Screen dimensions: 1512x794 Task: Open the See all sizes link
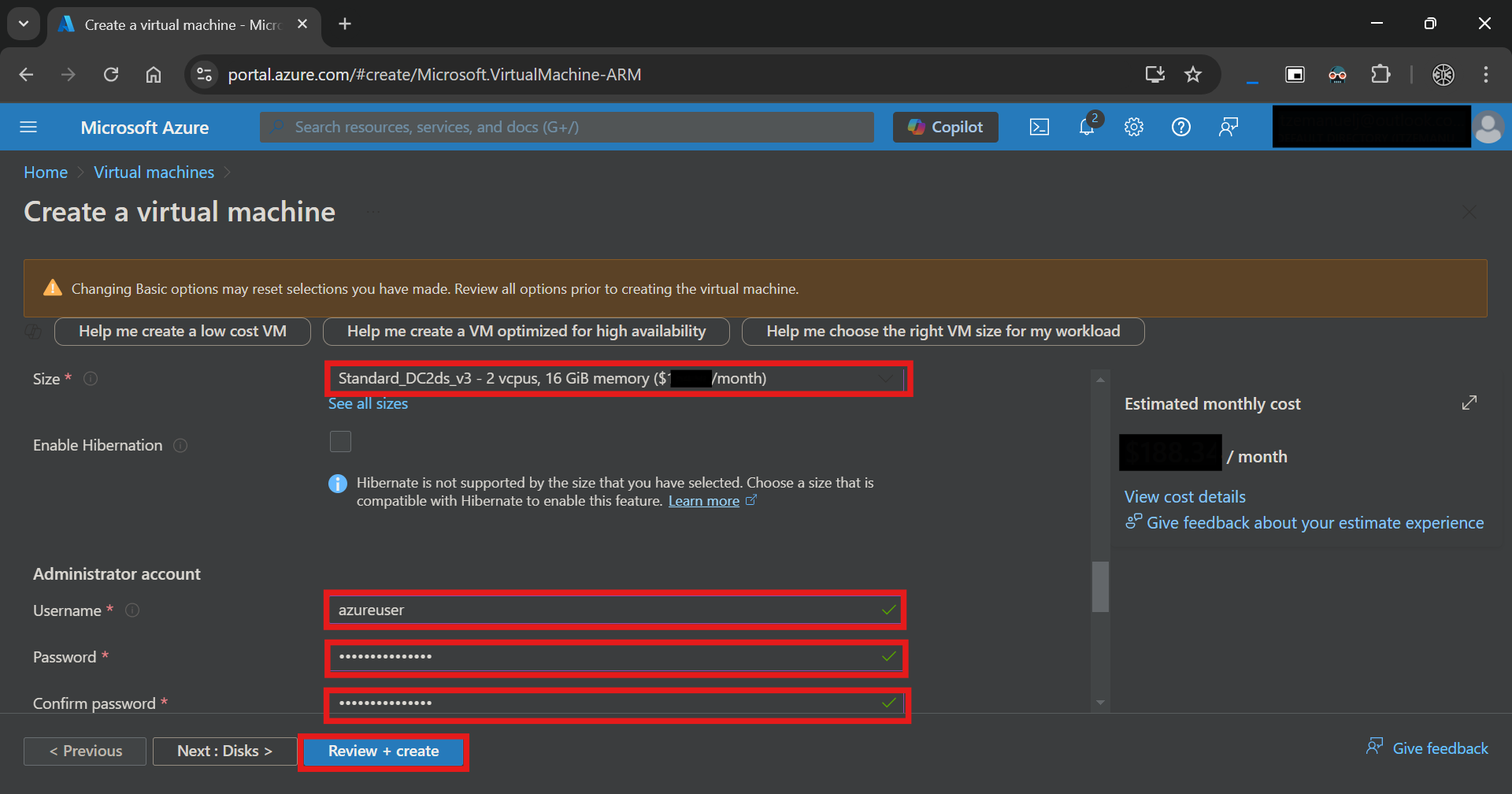[x=368, y=404]
